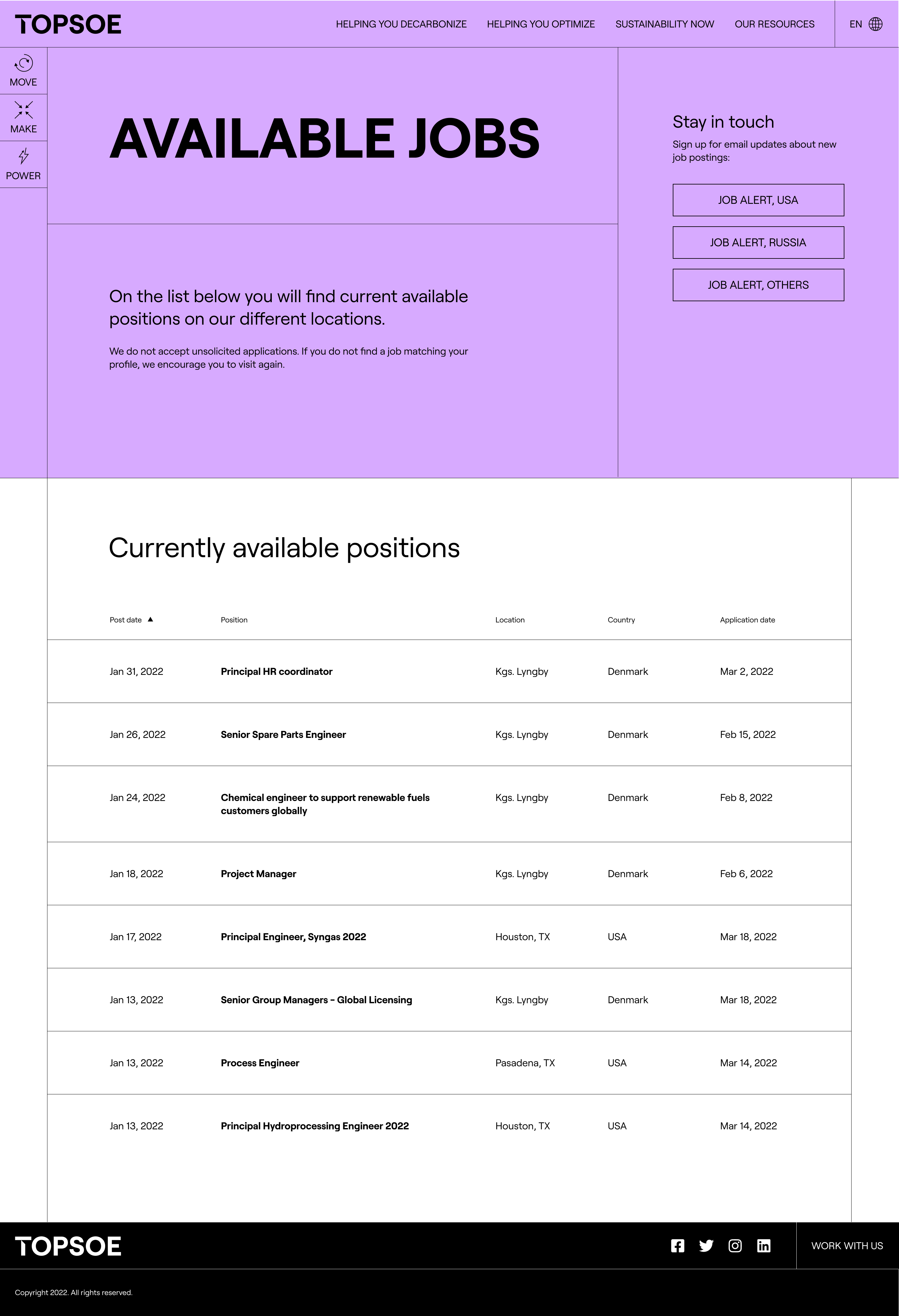Viewport: 899px width, 1316px height.
Task: Click the Move circular arrow icon
Action: (x=23, y=63)
